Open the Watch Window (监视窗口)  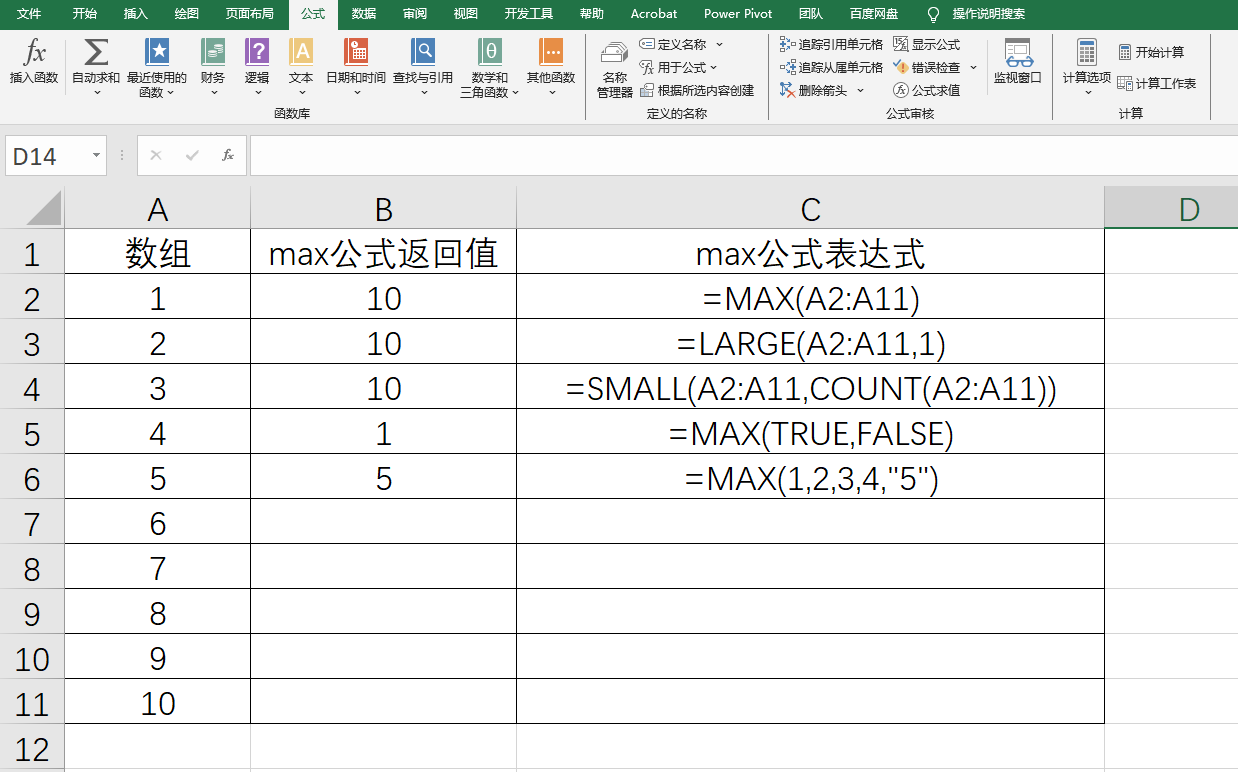click(1017, 62)
